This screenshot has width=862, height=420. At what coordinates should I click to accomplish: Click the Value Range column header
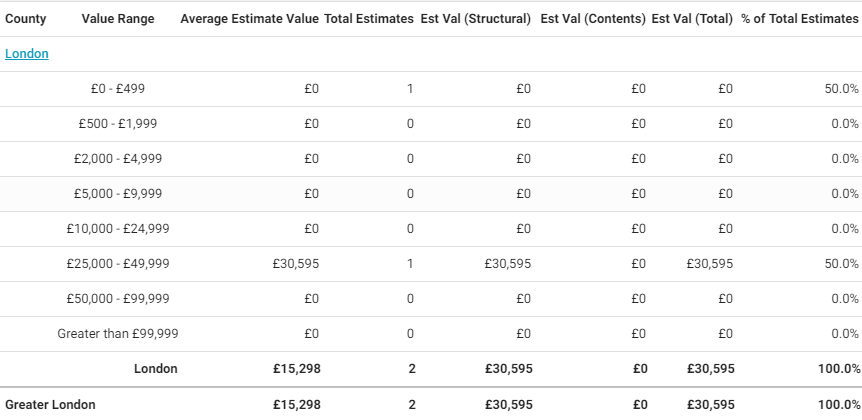(118, 19)
